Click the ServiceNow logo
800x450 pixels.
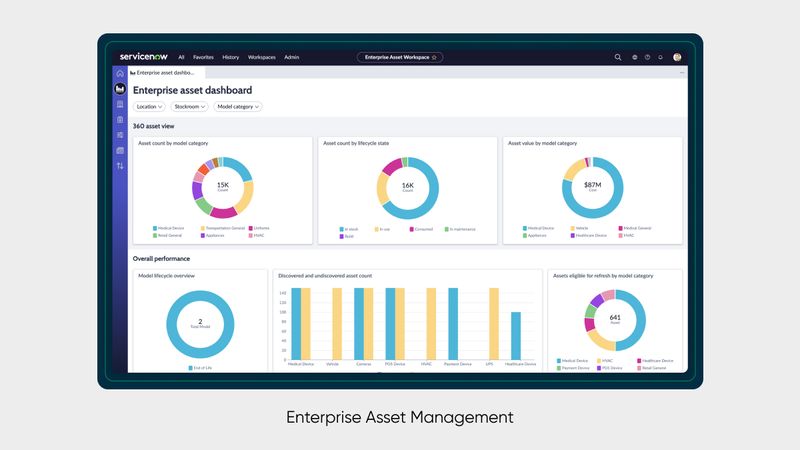pyautogui.click(x=144, y=57)
